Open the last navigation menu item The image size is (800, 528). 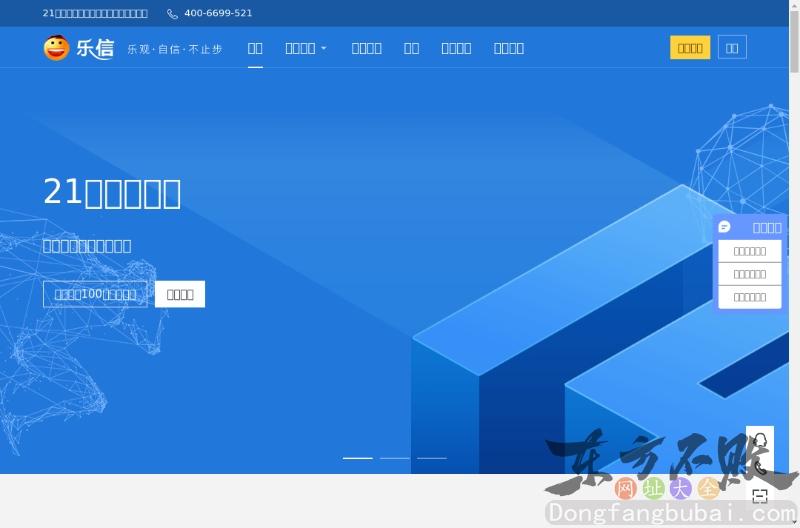(x=509, y=48)
